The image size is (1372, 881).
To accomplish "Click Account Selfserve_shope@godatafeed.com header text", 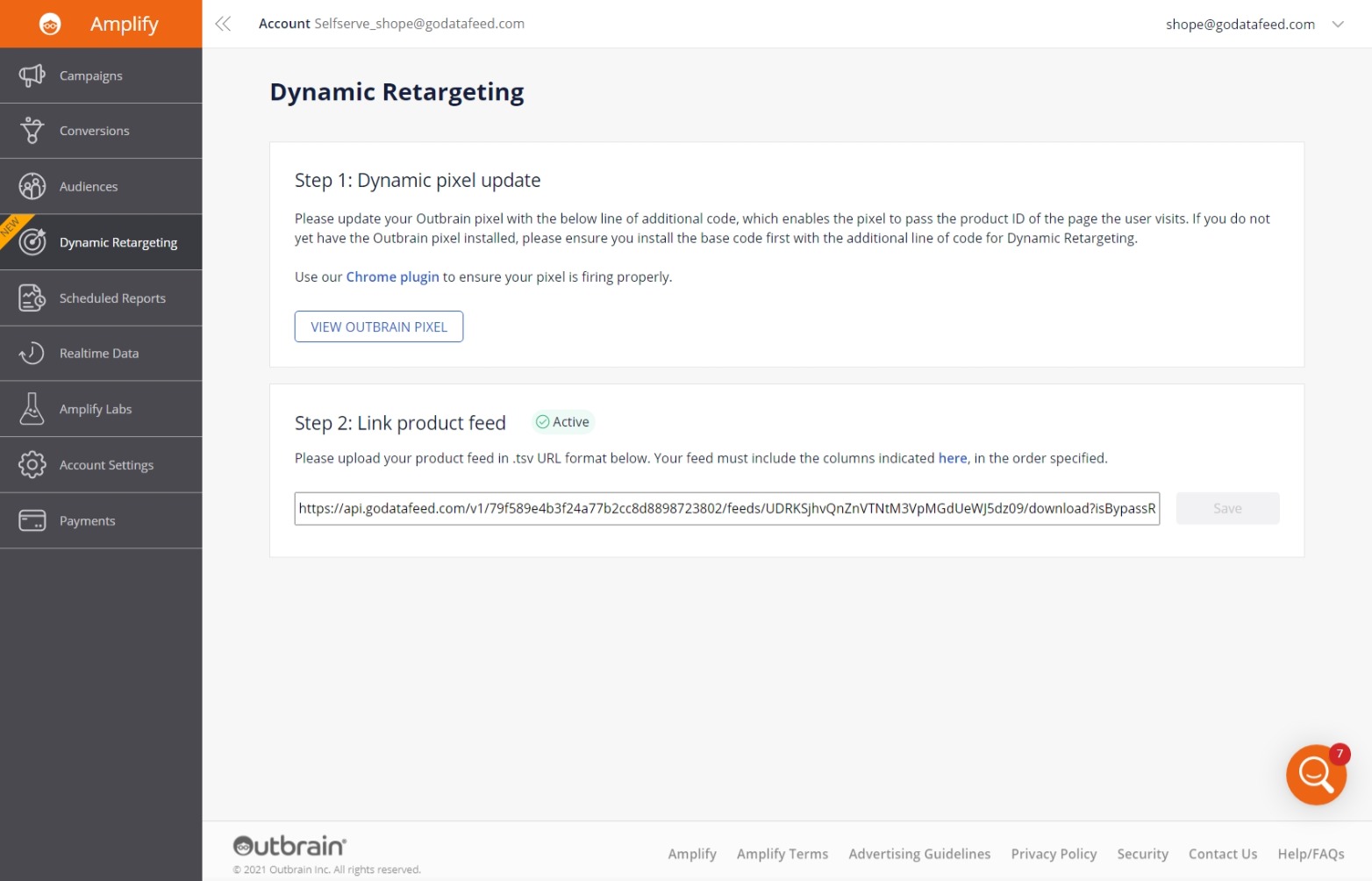I will 391,24.
